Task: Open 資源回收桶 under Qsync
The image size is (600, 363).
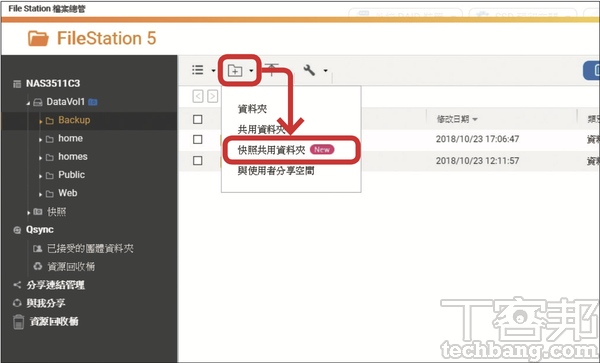Action: (71, 267)
